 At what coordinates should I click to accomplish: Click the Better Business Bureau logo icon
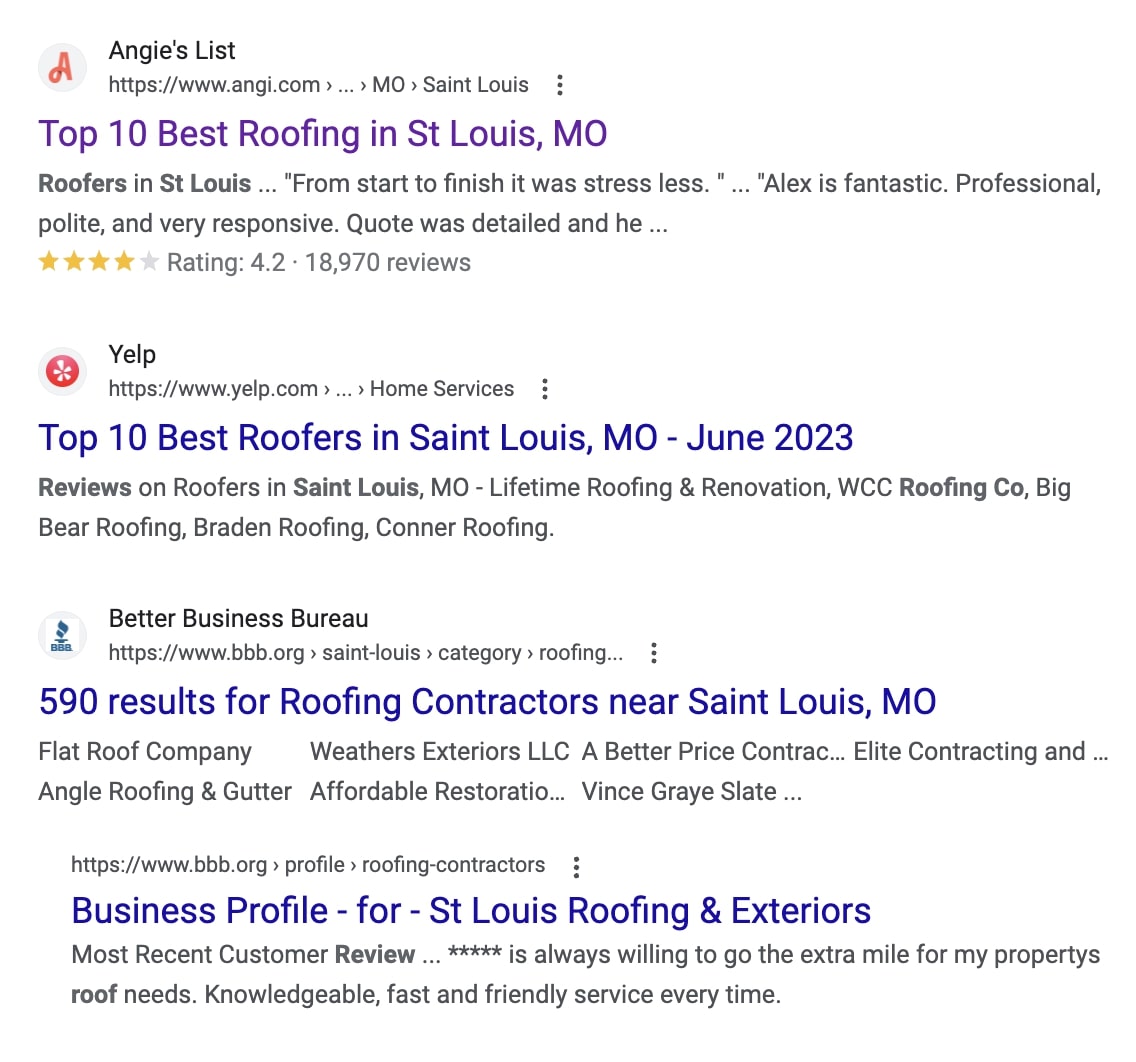[62, 636]
